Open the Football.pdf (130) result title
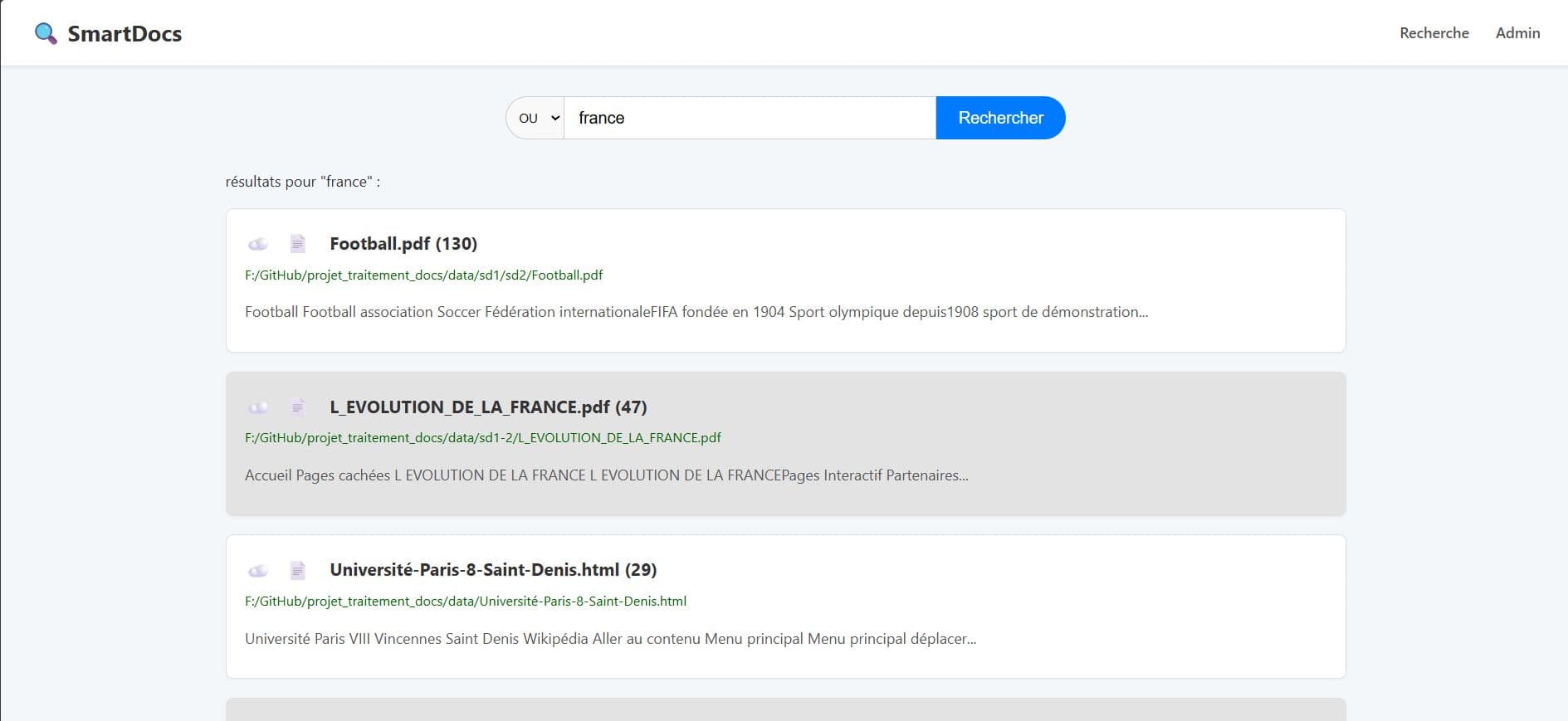The width and height of the screenshot is (1568, 721). [403, 243]
